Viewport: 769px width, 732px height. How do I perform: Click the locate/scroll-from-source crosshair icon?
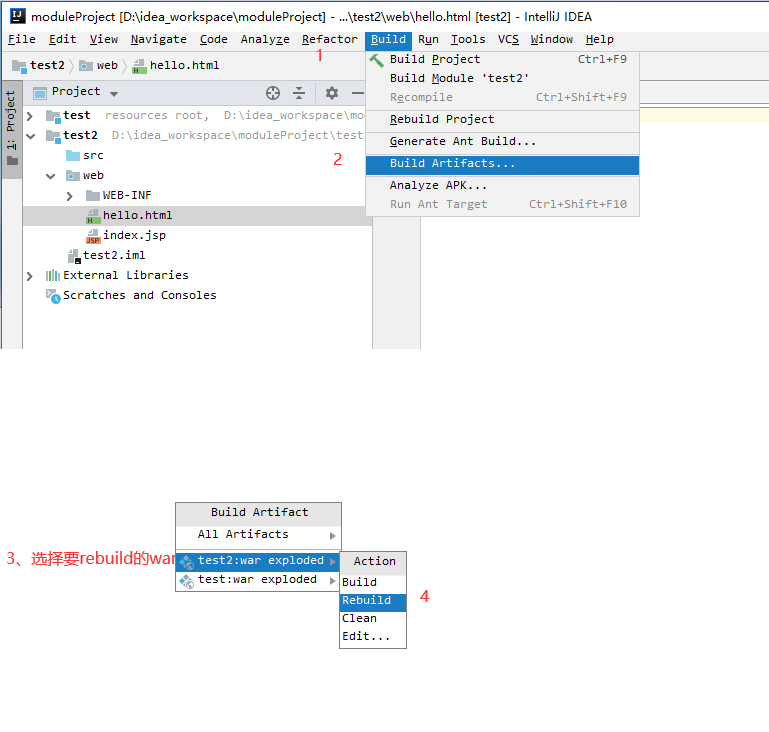[273, 93]
